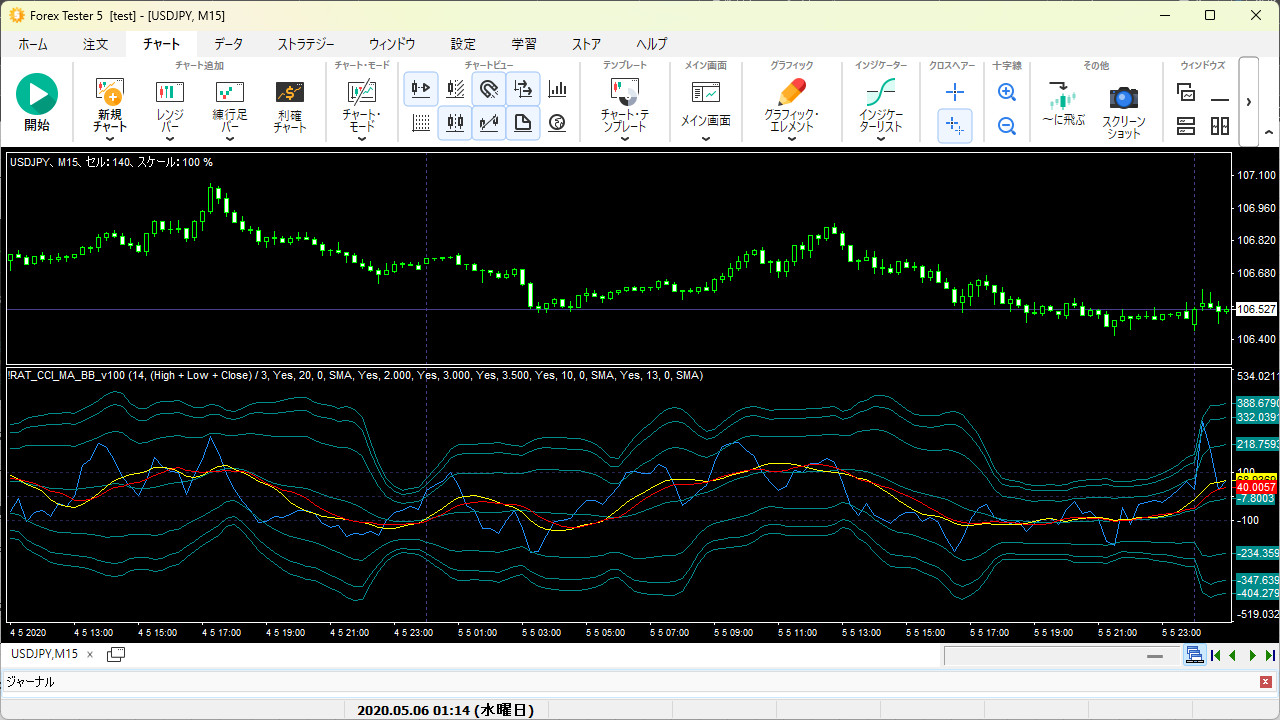Expand the グラフィック・エレメント dropdown
1280x720 pixels.
[791, 139]
